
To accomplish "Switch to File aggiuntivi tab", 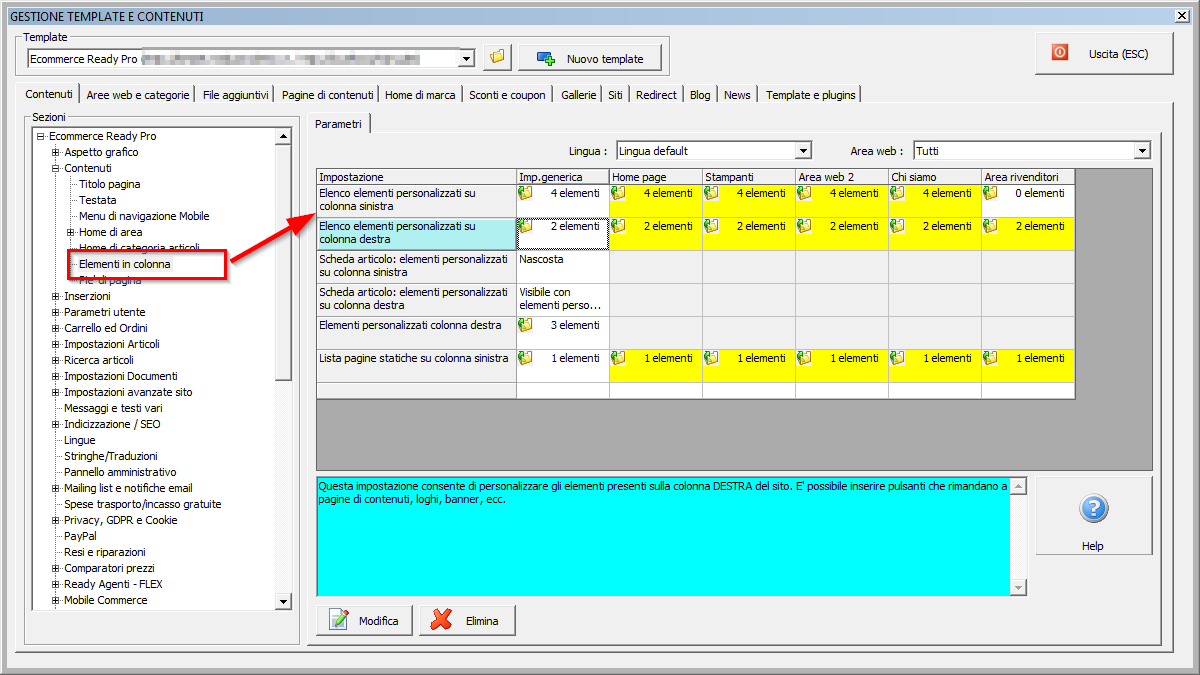I will [235, 95].
